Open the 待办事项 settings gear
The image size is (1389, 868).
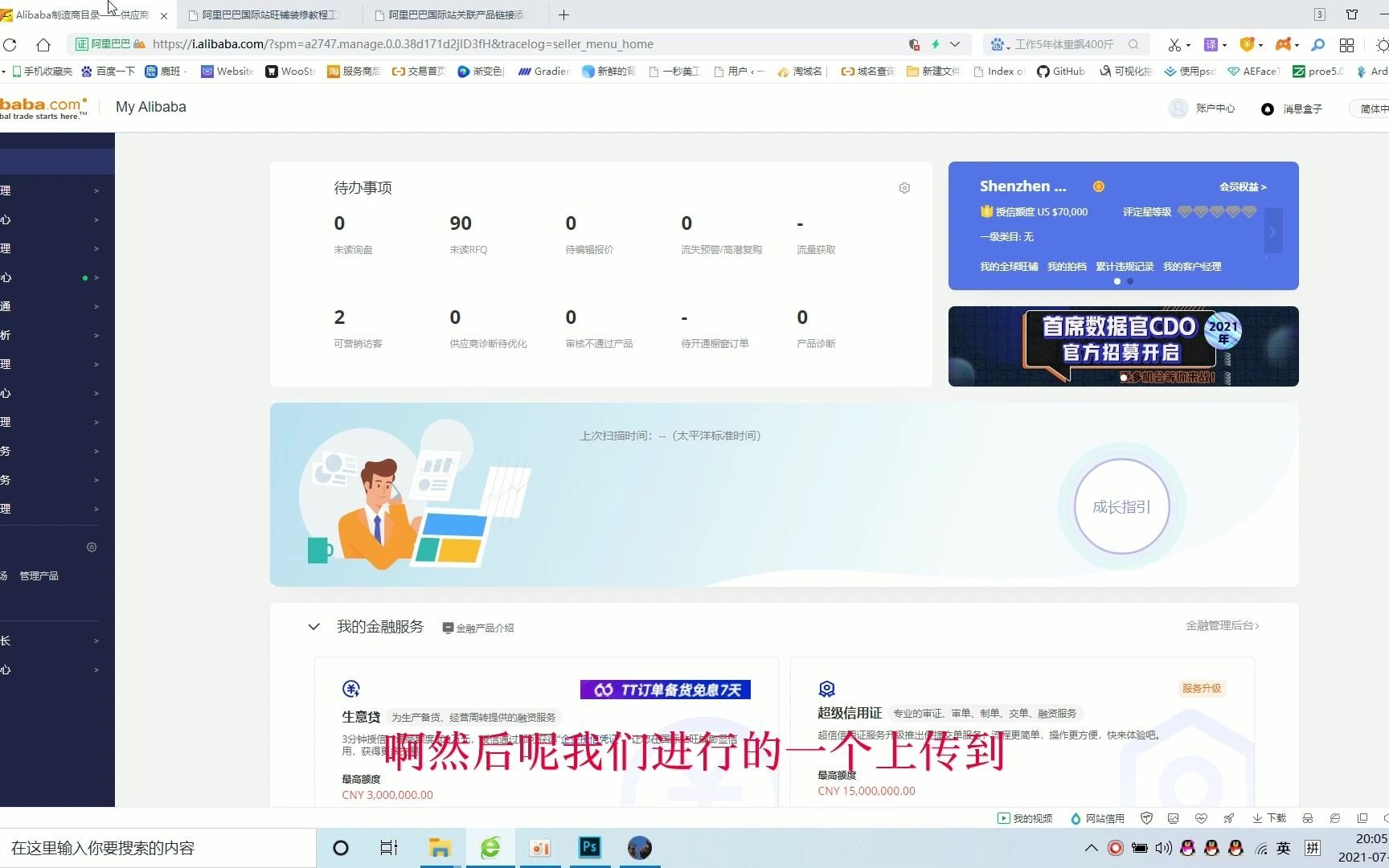[904, 187]
